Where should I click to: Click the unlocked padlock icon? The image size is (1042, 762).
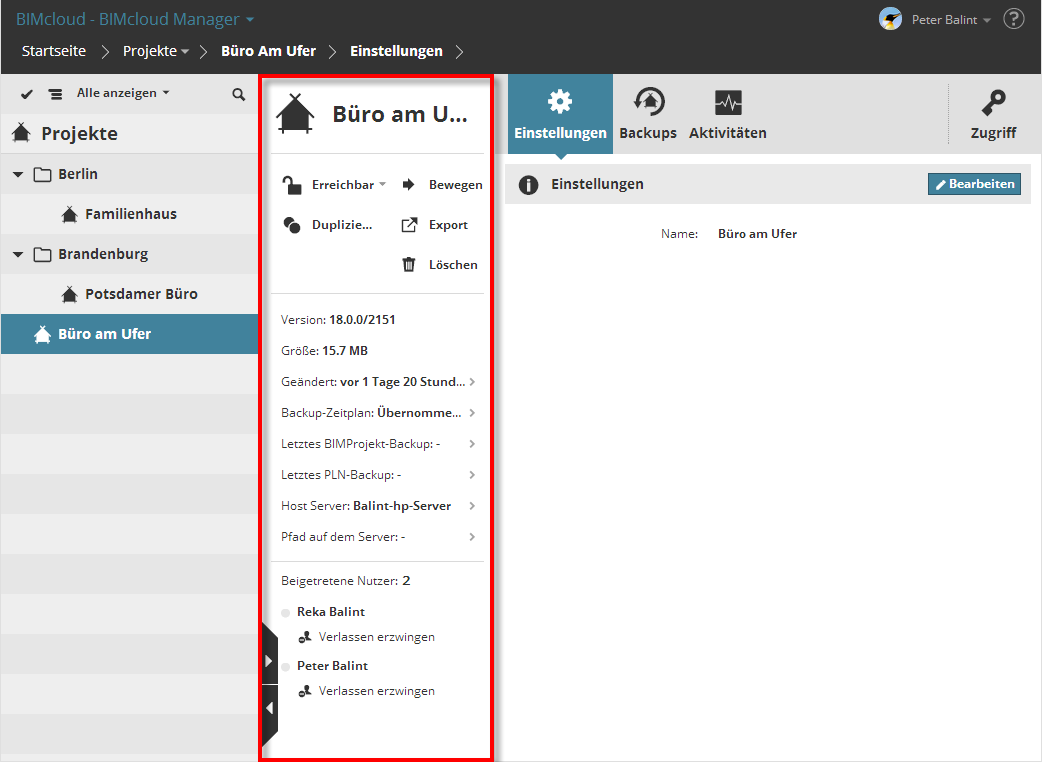pos(292,185)
